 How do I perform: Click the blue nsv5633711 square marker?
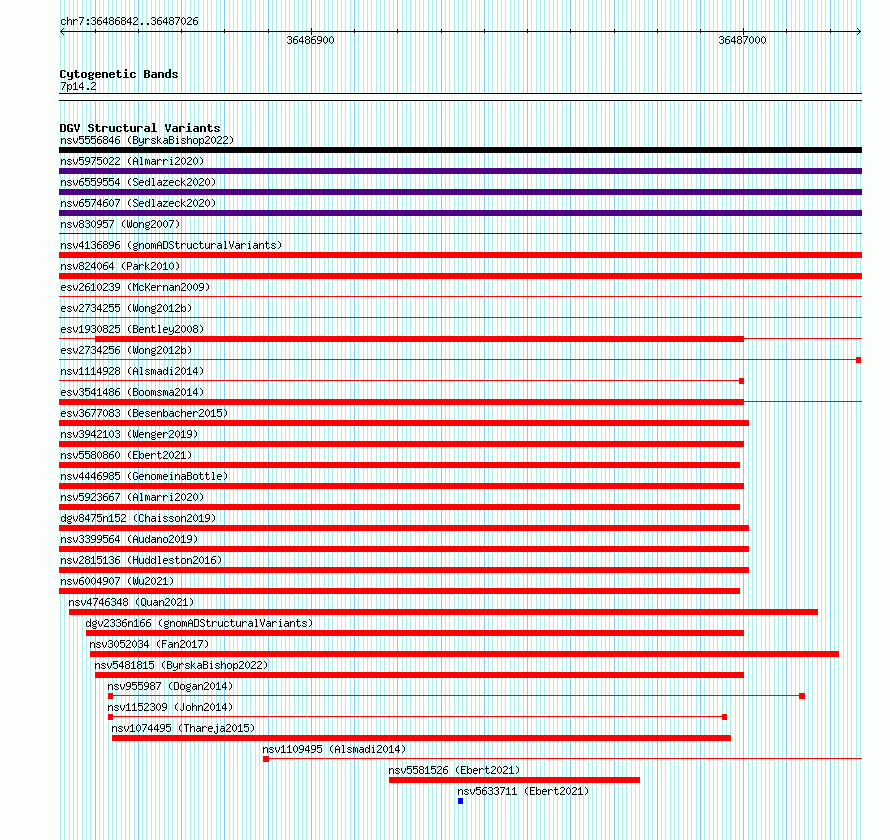click(460, 801)
